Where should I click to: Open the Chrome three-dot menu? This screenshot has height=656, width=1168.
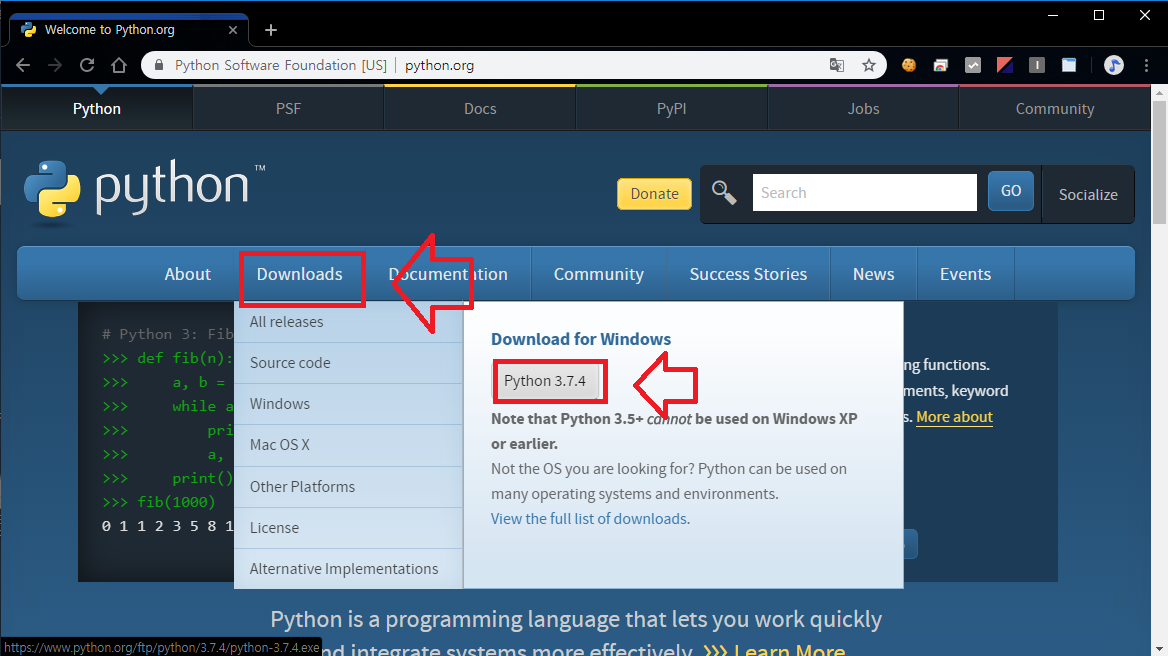pyautogui.click(x=1146, y=66)
